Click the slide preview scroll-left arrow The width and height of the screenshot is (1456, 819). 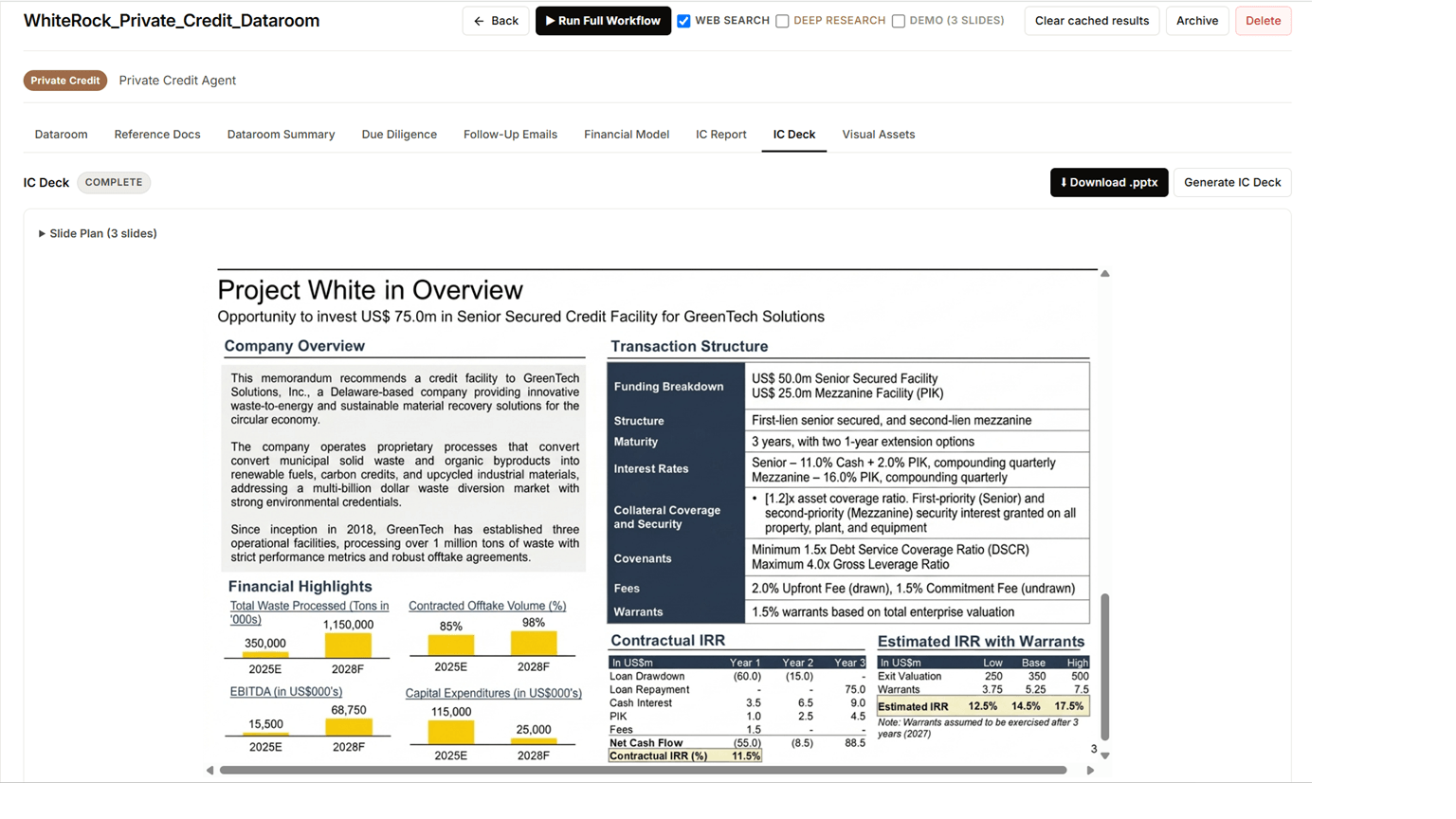210,771
